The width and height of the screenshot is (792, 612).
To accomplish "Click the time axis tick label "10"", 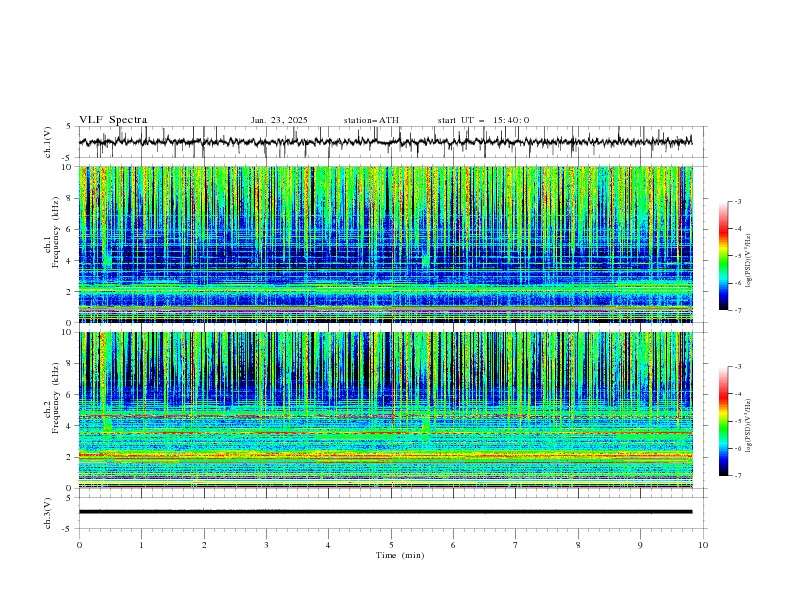I will click(703, 545).
